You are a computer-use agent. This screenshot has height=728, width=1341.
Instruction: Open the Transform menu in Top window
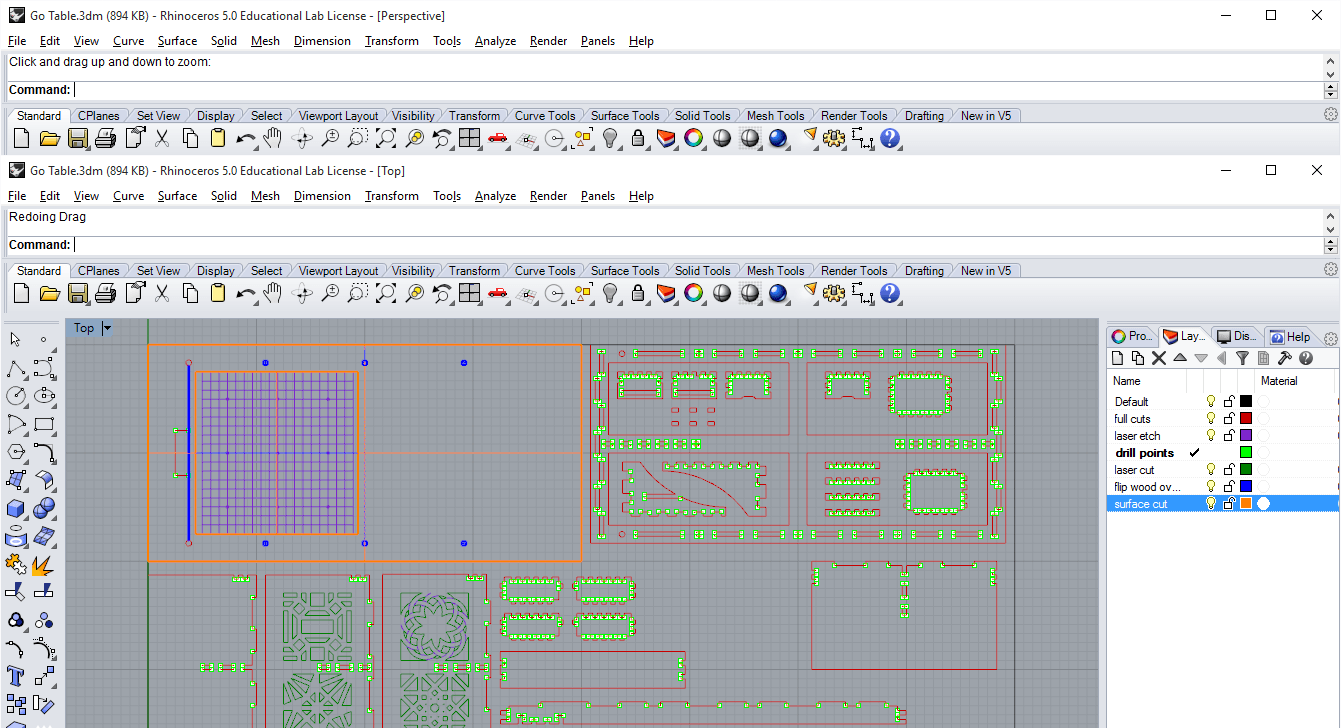(x=392, y=196)
